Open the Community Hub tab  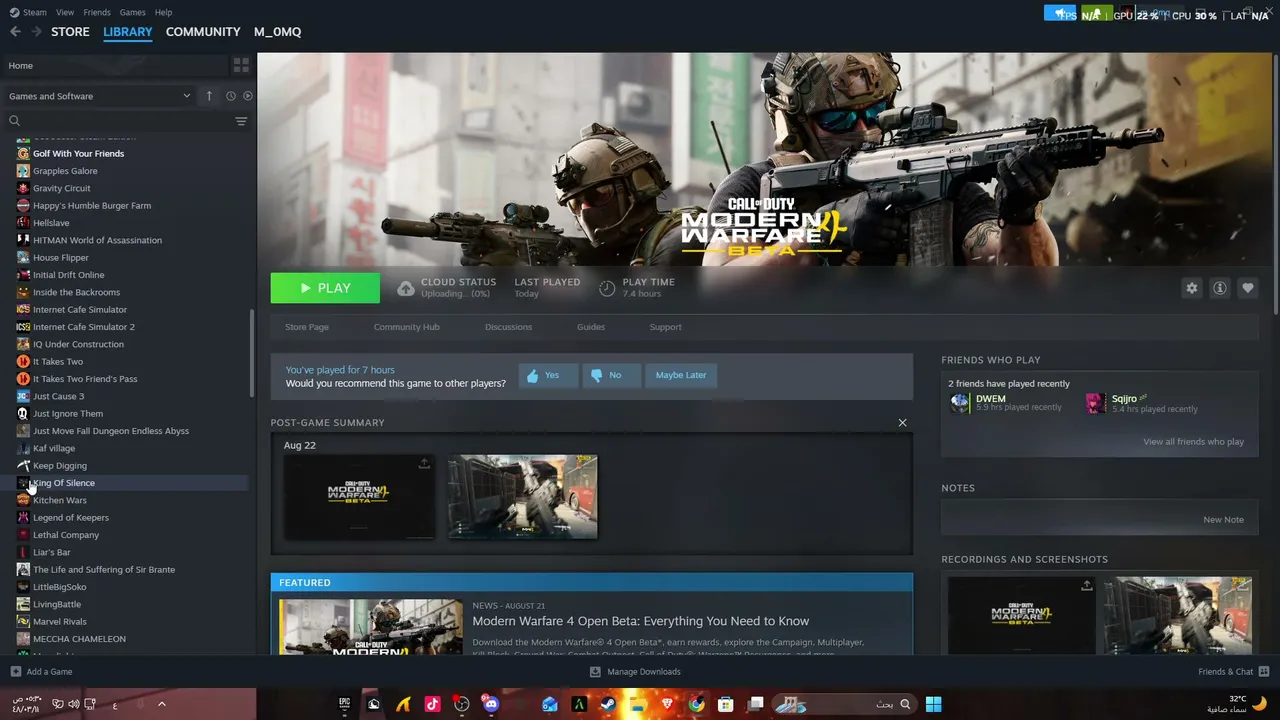click(x=406, y=327)
